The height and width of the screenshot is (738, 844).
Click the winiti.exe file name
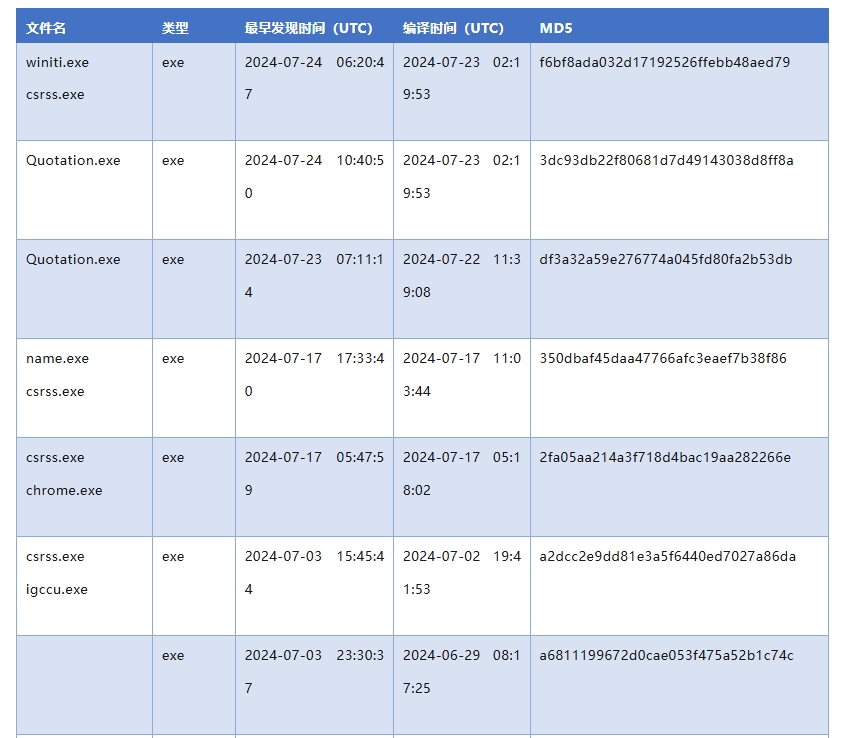click(x=57, y=62)
